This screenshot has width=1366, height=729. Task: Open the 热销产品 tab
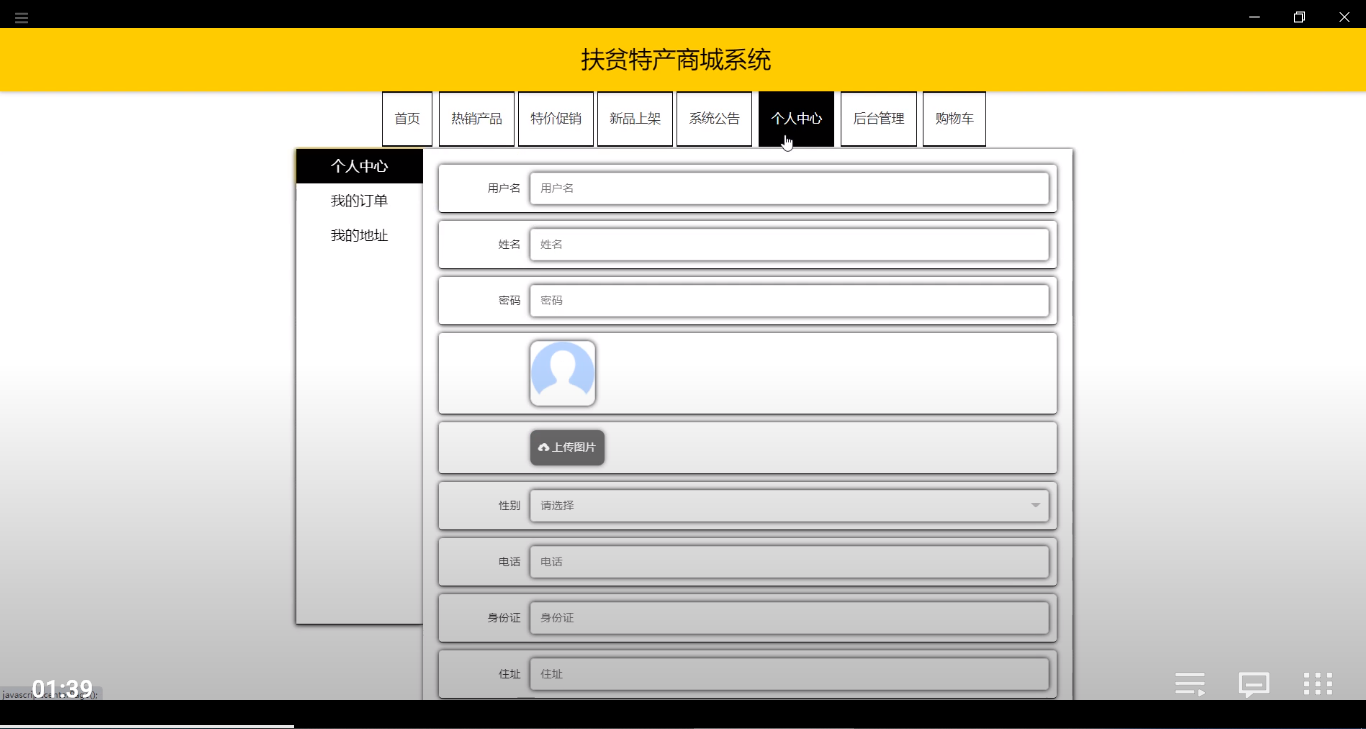(x=476, y=119)
